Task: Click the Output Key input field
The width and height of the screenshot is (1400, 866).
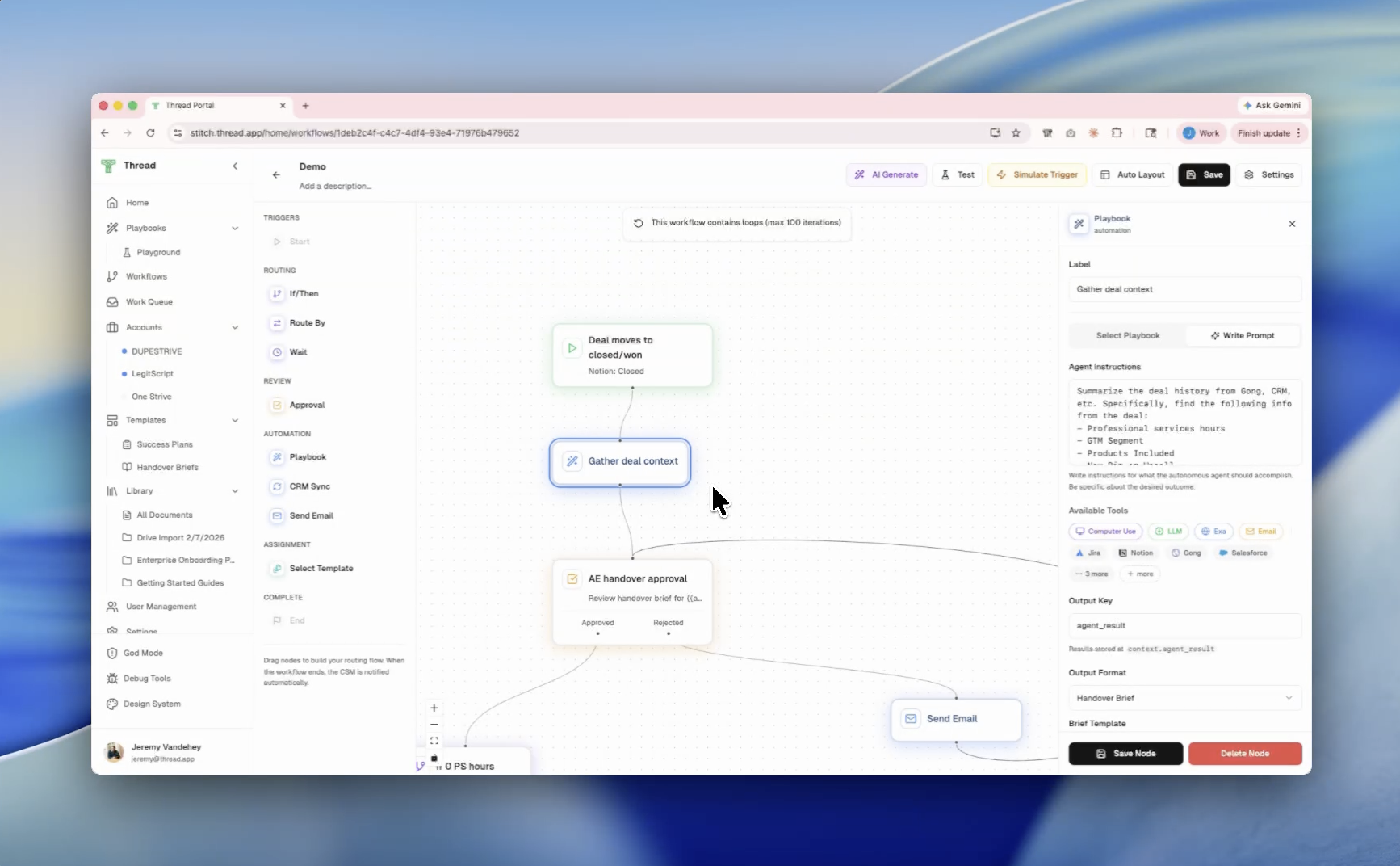Action: (1184, 626)
